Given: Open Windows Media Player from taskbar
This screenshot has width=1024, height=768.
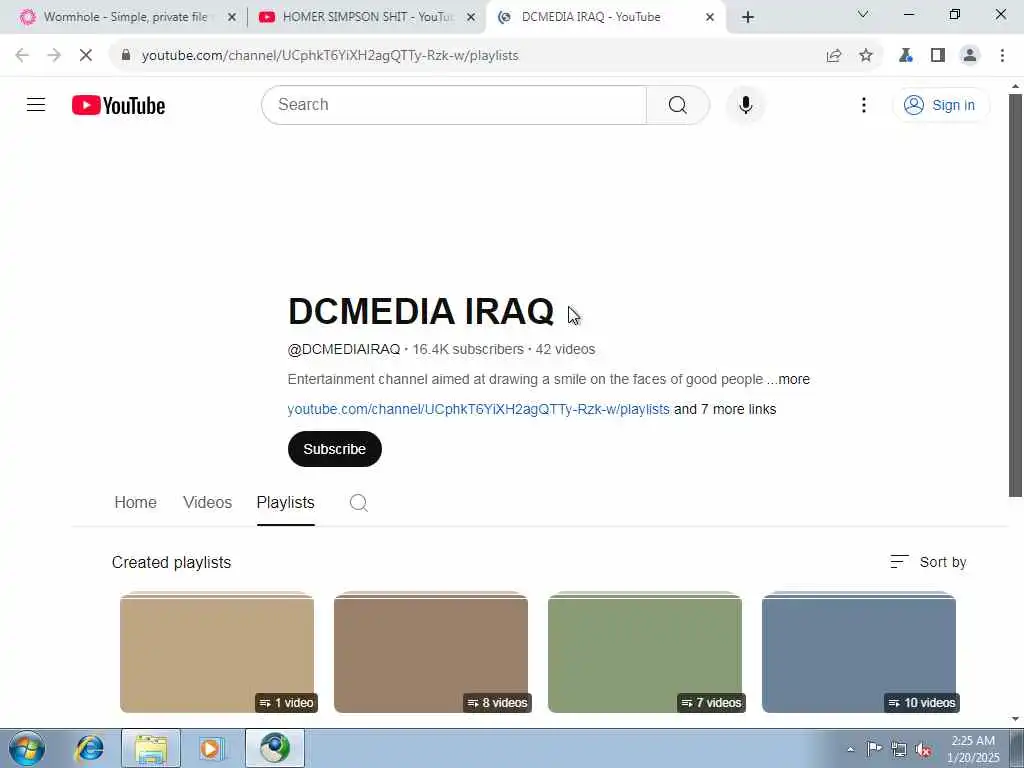Looking at the screenshot, I should (211, 748).
